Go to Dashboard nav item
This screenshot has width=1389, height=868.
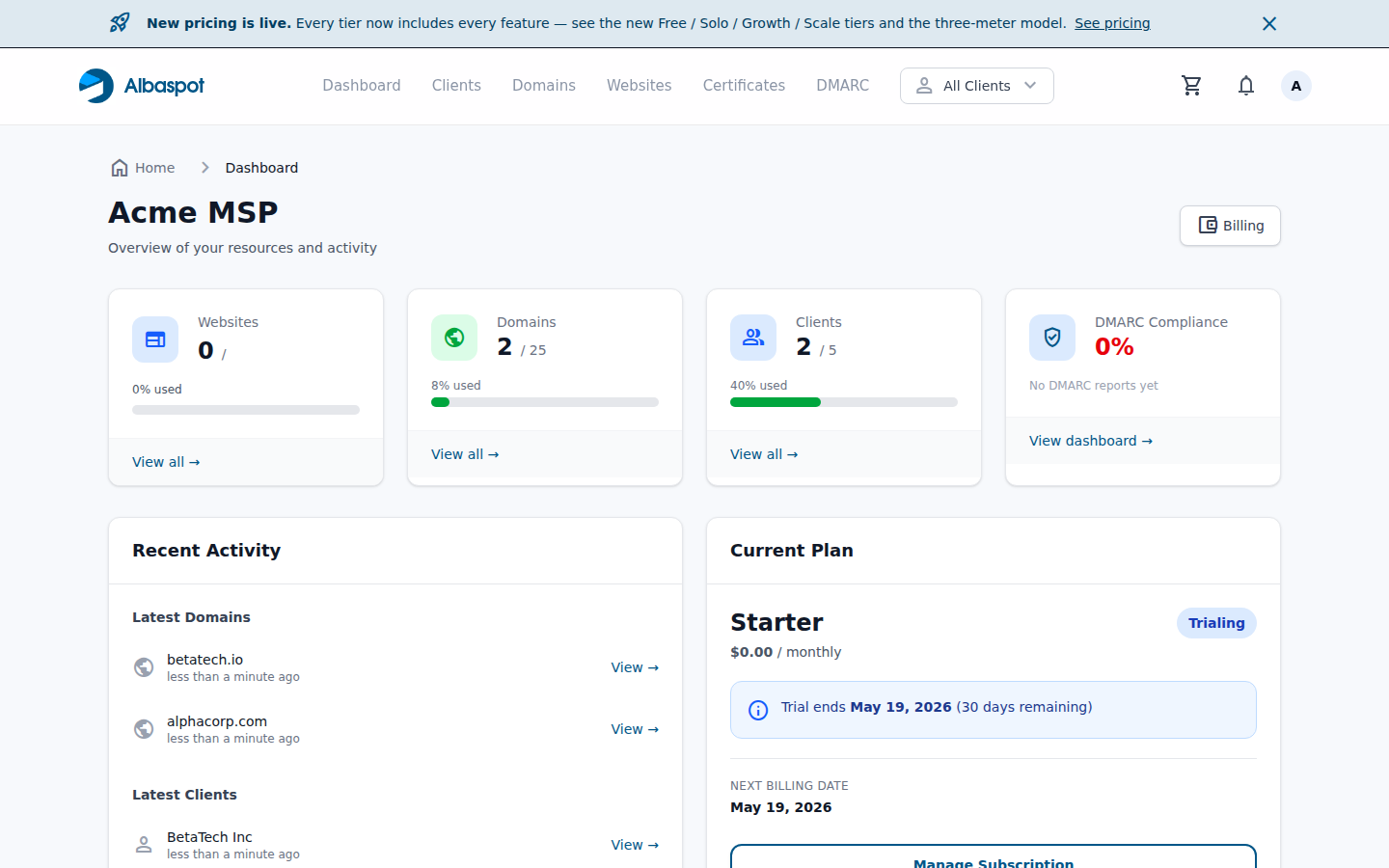[x=362, y=86]
